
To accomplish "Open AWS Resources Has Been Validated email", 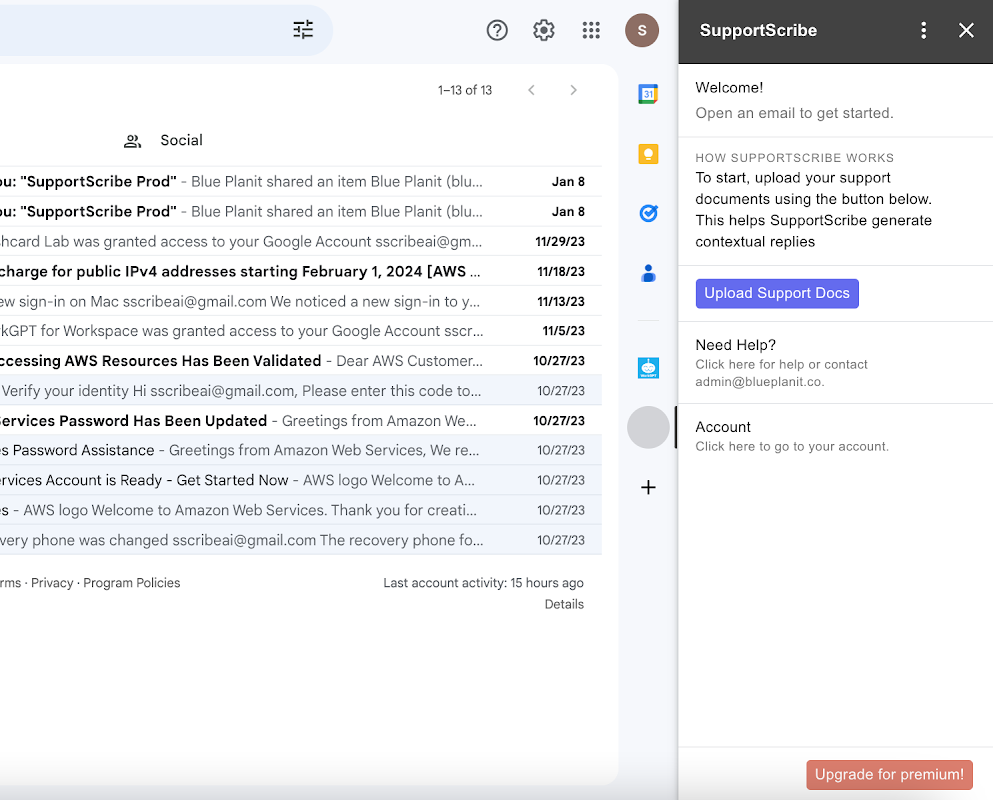I will coord(301,360).
